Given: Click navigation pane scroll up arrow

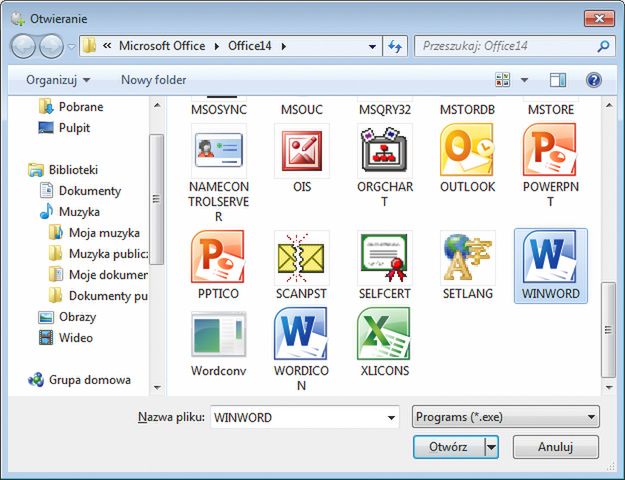Looking at the screenshot, I should point(157,106).
